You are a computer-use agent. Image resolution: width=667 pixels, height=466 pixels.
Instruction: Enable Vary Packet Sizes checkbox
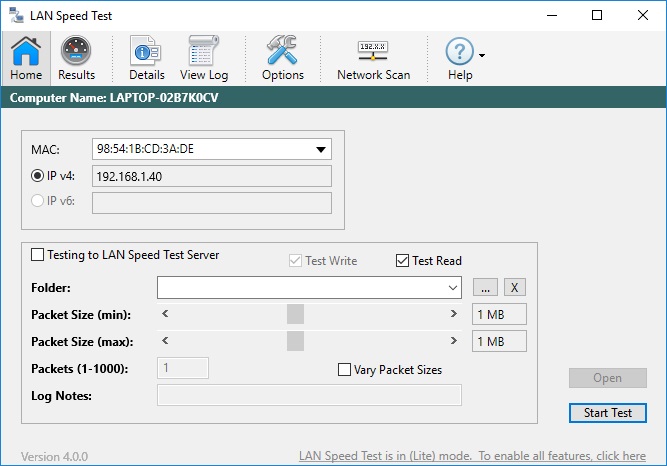(x=344, y=369)
